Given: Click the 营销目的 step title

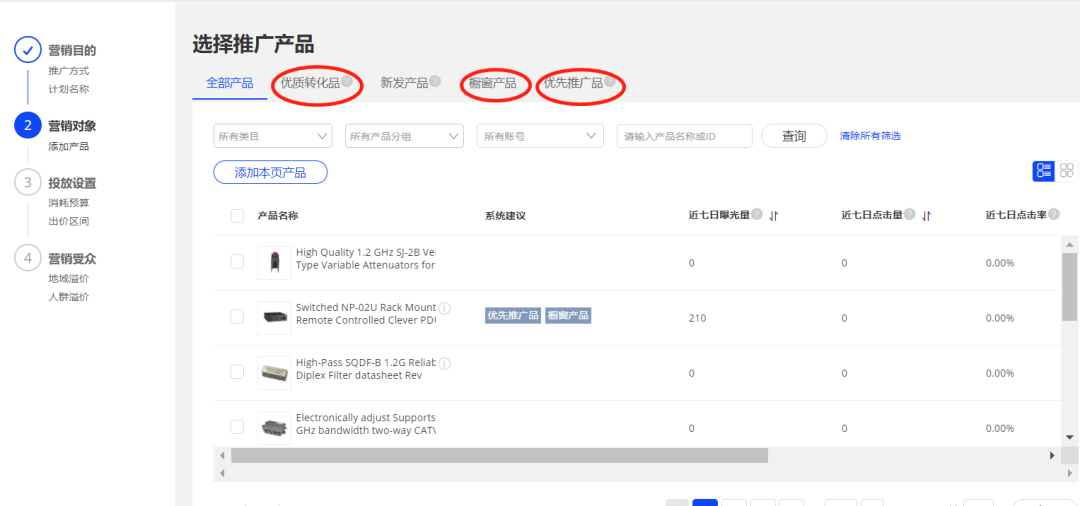Looking at the screenshot, I should (x=72, y=50).
